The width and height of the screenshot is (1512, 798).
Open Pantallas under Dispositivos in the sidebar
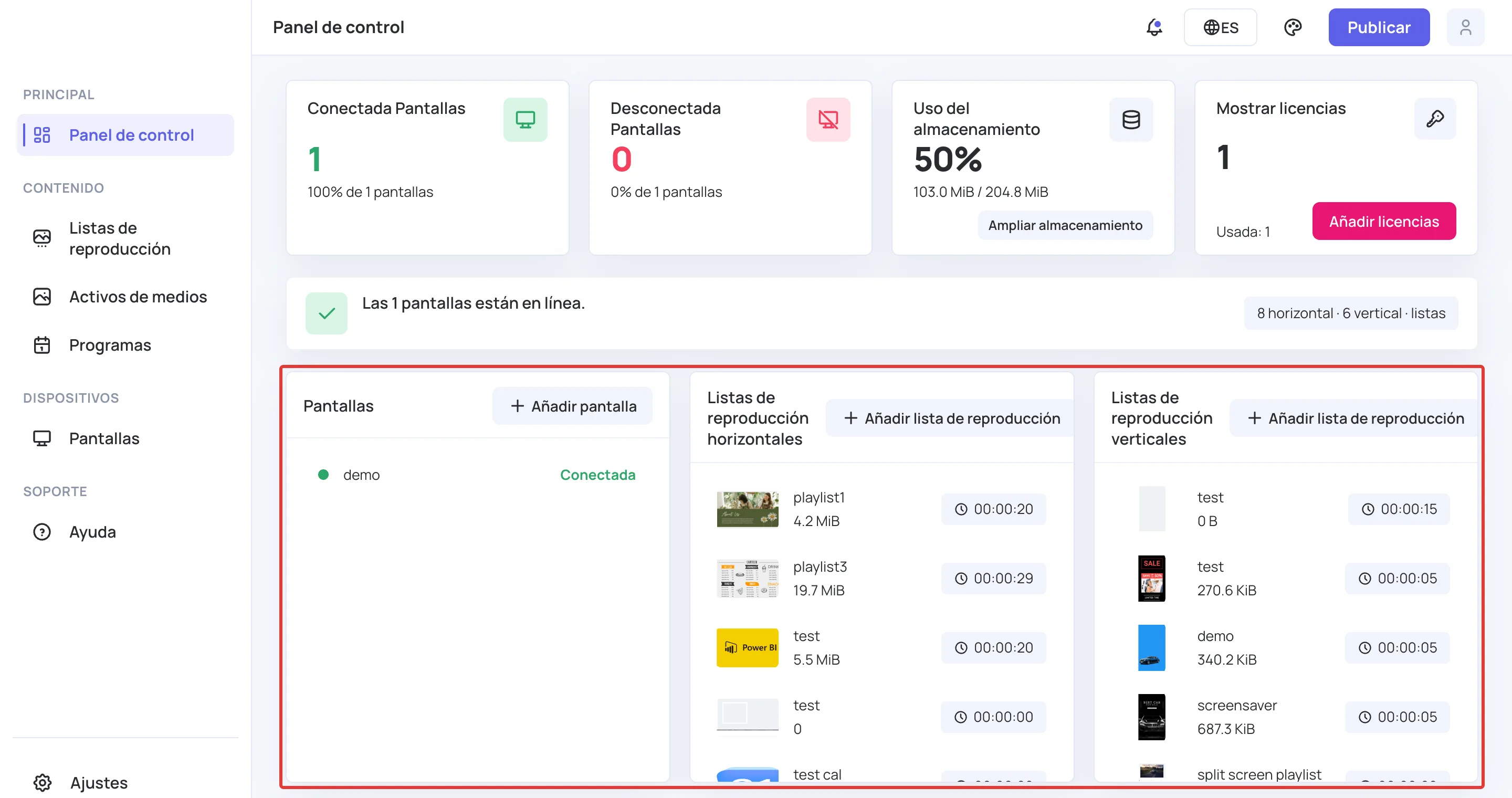point(125,438)
